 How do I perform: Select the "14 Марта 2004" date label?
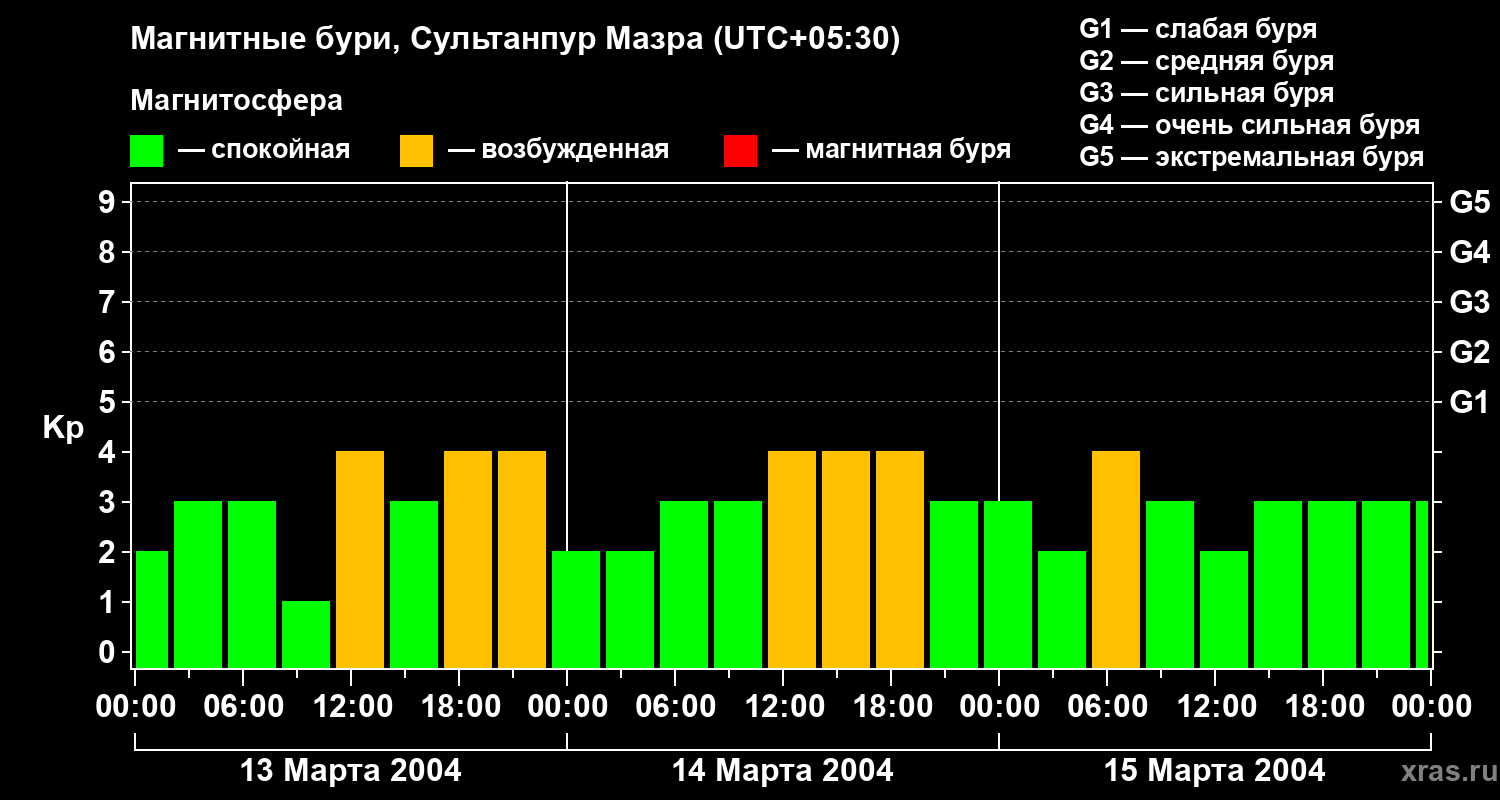click(782, 771)
